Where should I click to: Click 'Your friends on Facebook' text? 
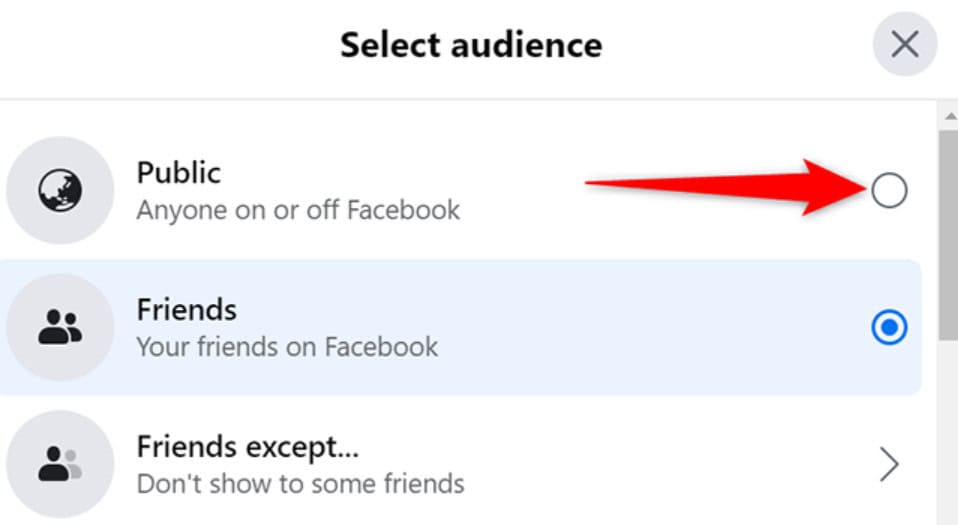287,347
